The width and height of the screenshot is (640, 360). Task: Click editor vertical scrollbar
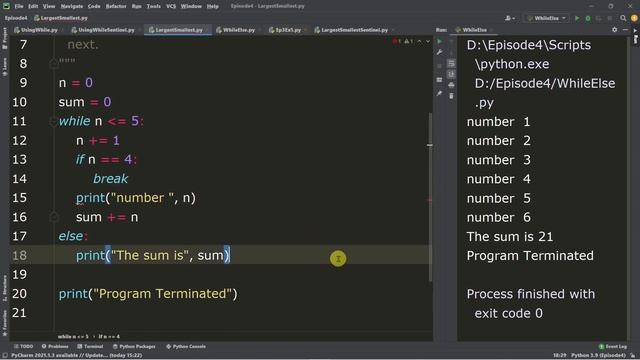pos(430,197)
